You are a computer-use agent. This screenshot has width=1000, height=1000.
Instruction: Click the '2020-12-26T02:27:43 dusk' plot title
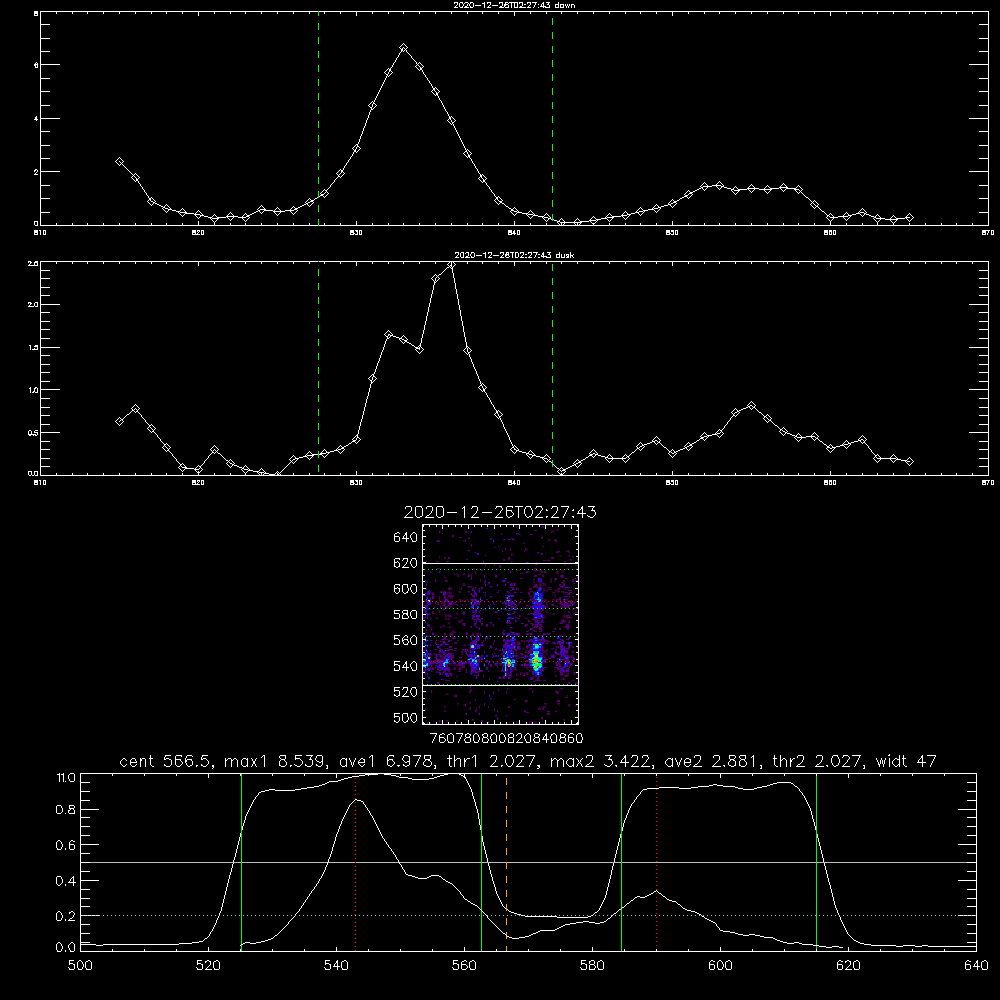click(x=514, y=255)
